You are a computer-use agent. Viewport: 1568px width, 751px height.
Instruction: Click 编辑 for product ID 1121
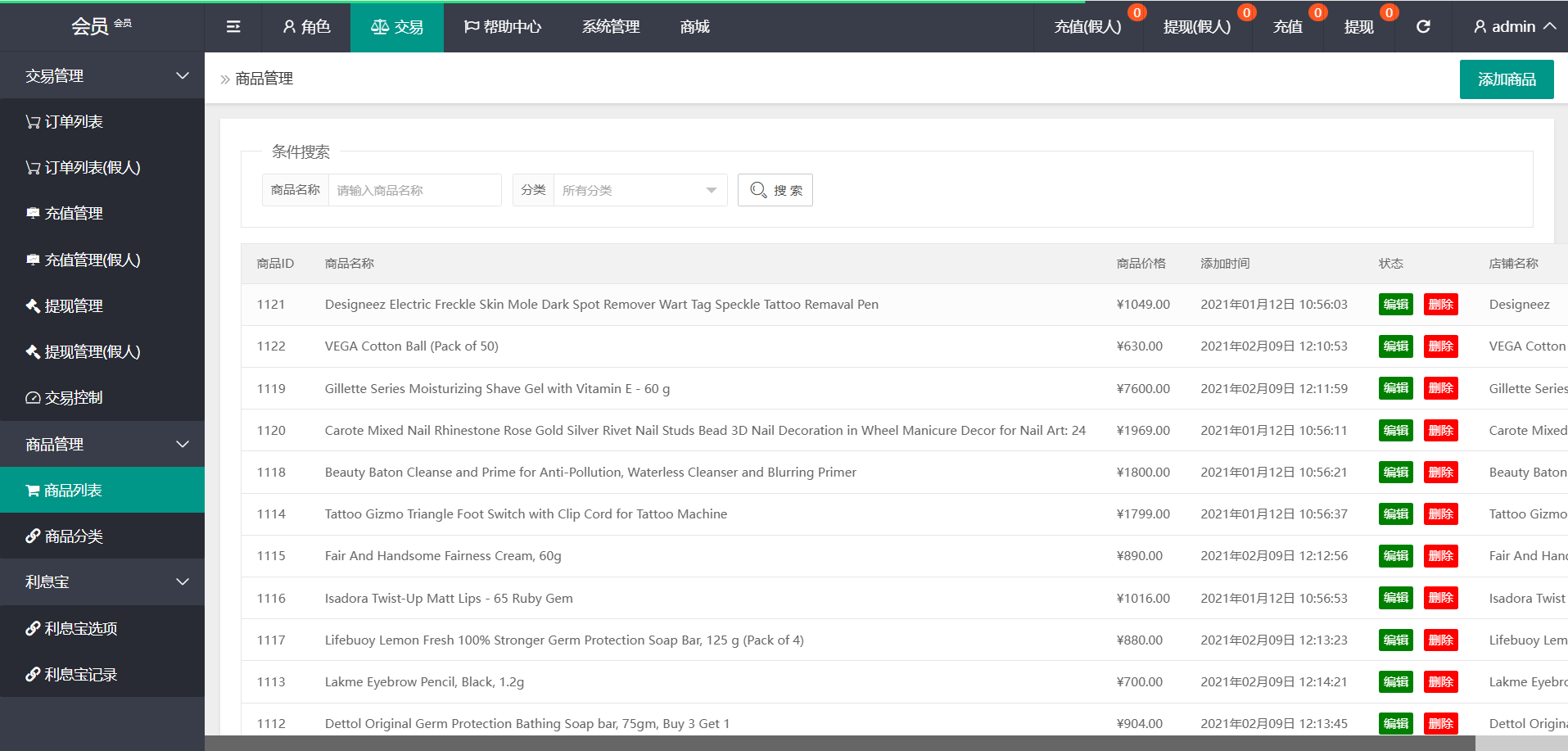(x=1395, y=305)
